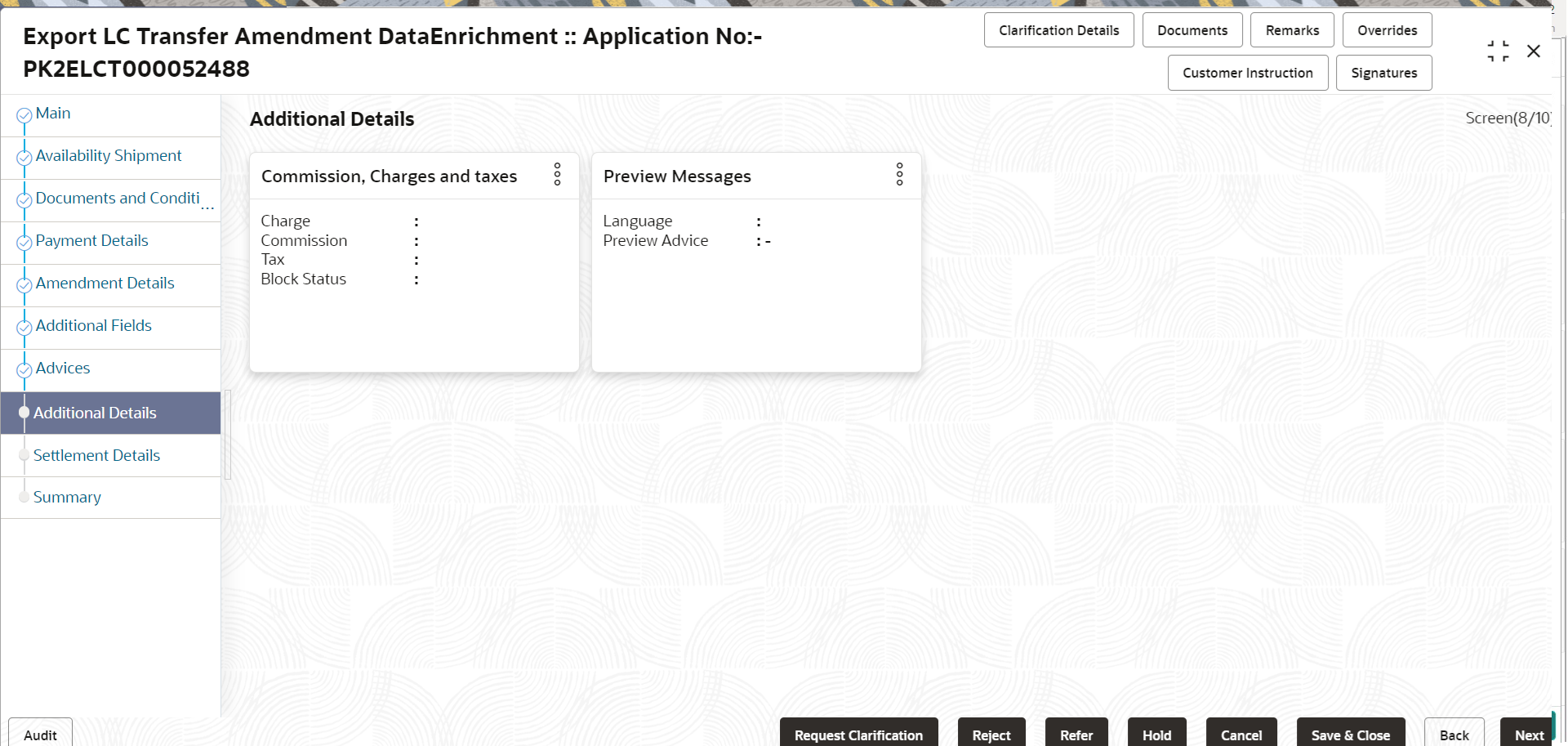Click the sidebar collapse handle
1568x746 pixels.
point(228,434)
